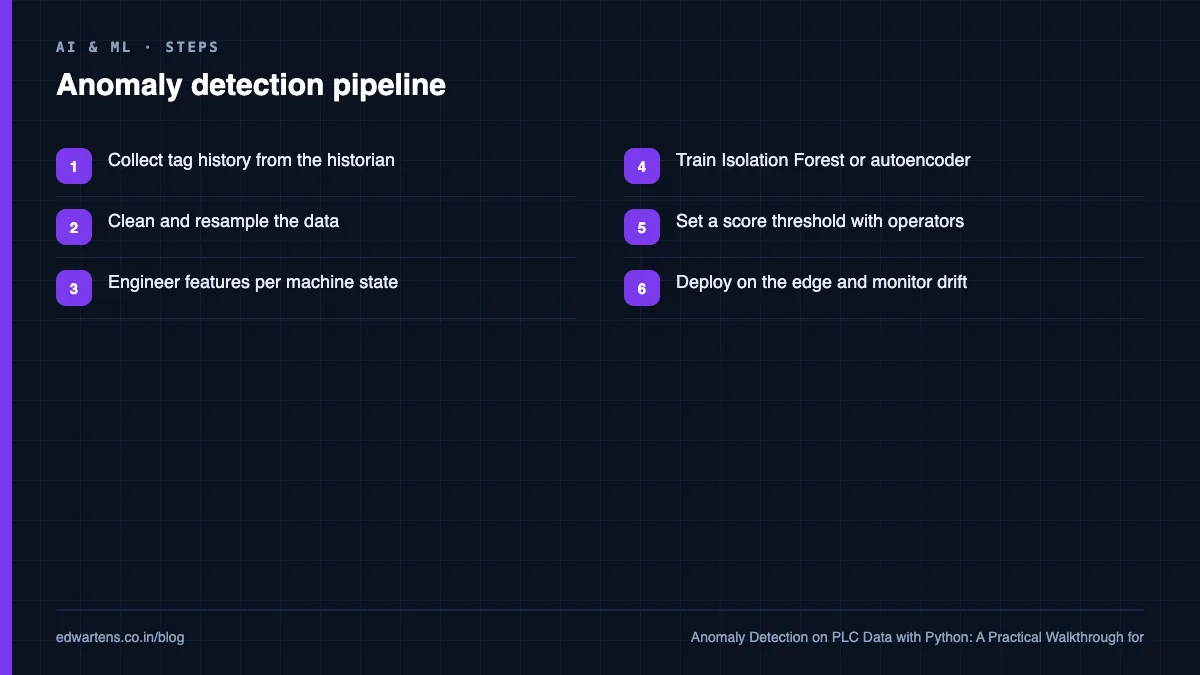Screen dimensions: 1200x675
Task: Click the step 4 number badge
Action: pyautogui.click(x=642, y=166)
